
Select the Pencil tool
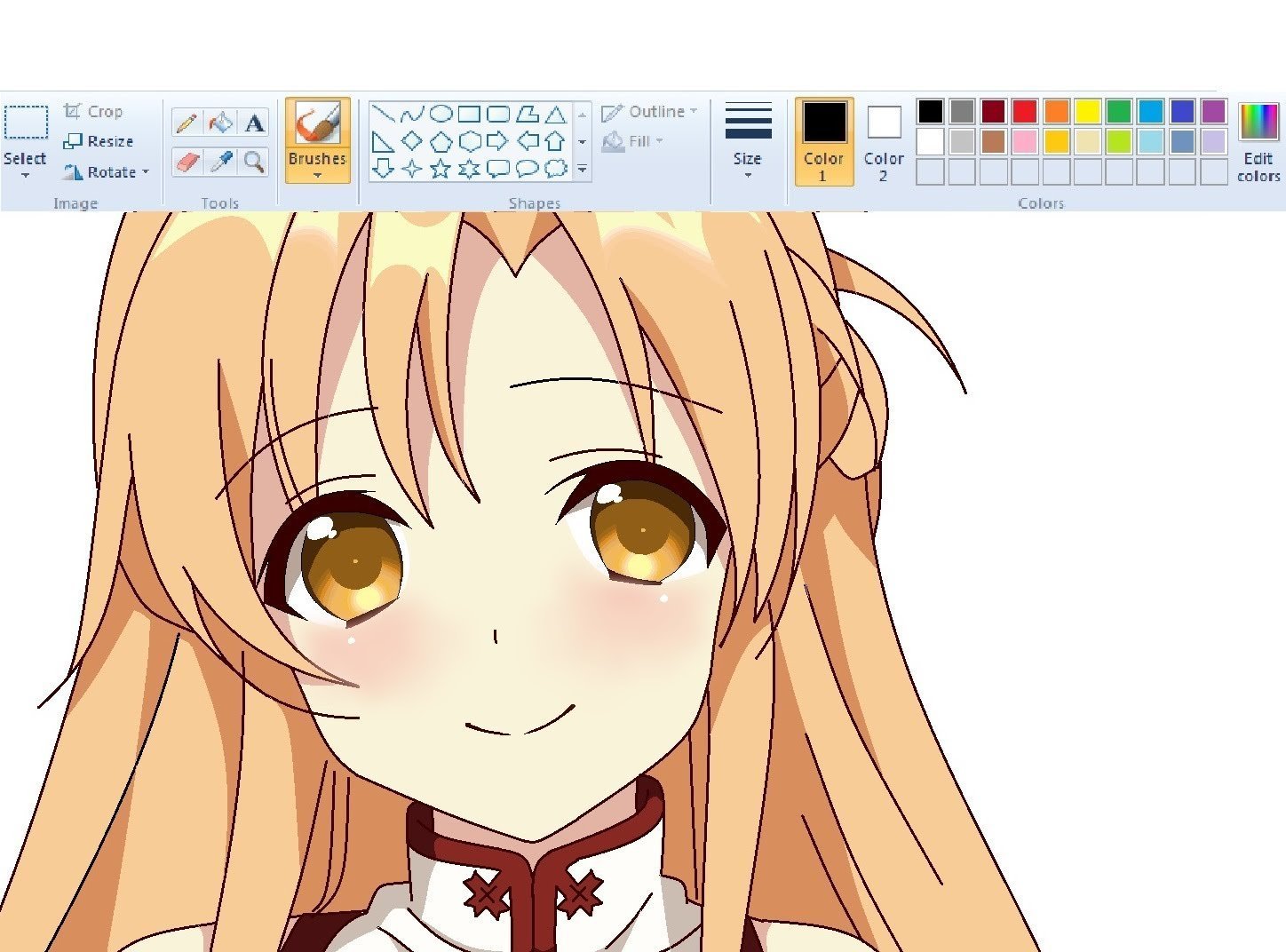[187, 123]
